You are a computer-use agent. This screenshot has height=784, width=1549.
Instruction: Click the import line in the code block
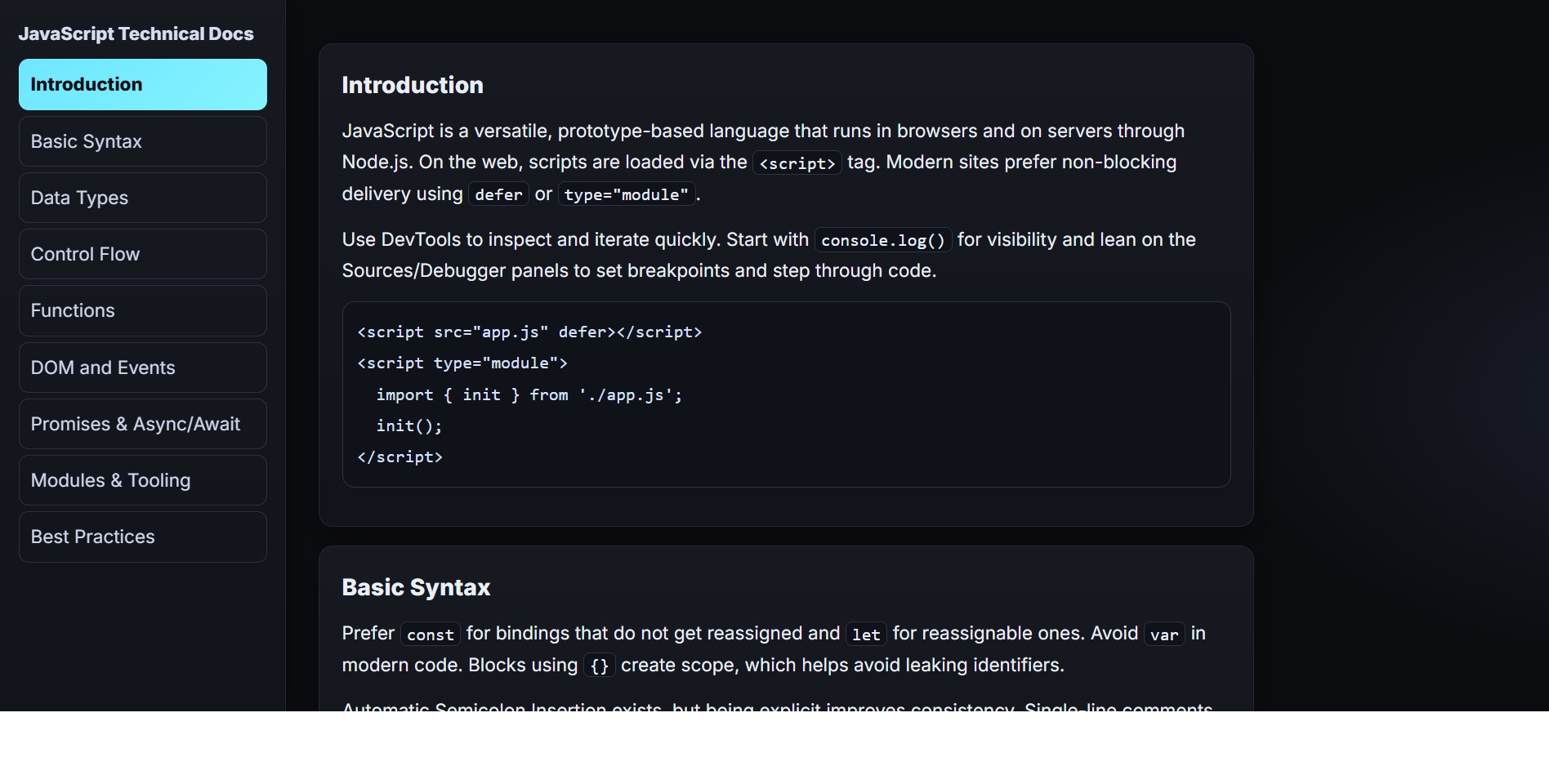coord(529,394)
